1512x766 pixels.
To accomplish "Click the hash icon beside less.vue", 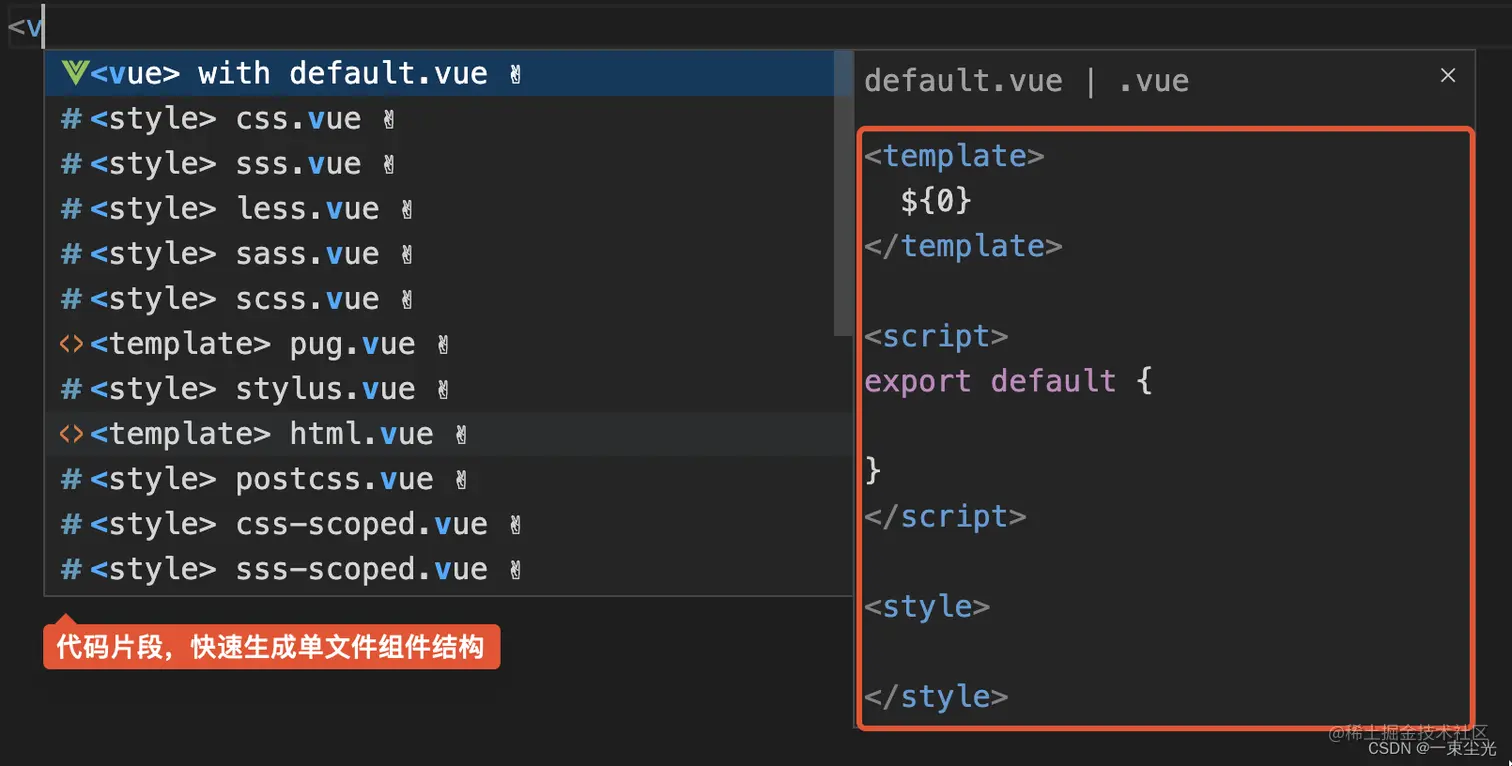I will click(71, 209).
